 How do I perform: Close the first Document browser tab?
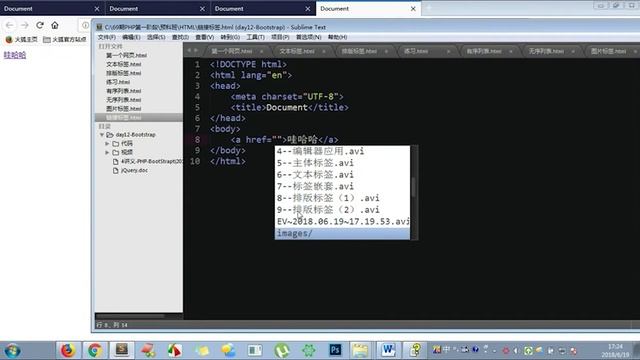coord(97,9)
